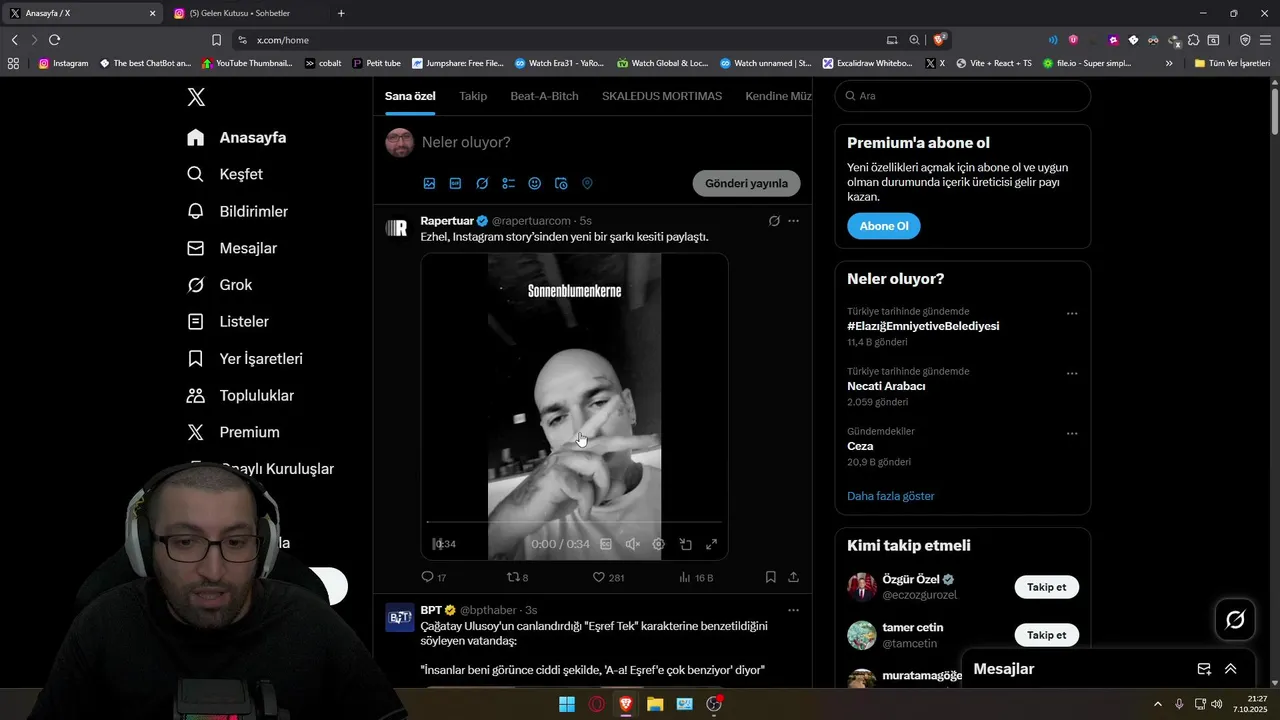
Task: Click the Grok icon in composer toolbar
Action: [482, 183]
